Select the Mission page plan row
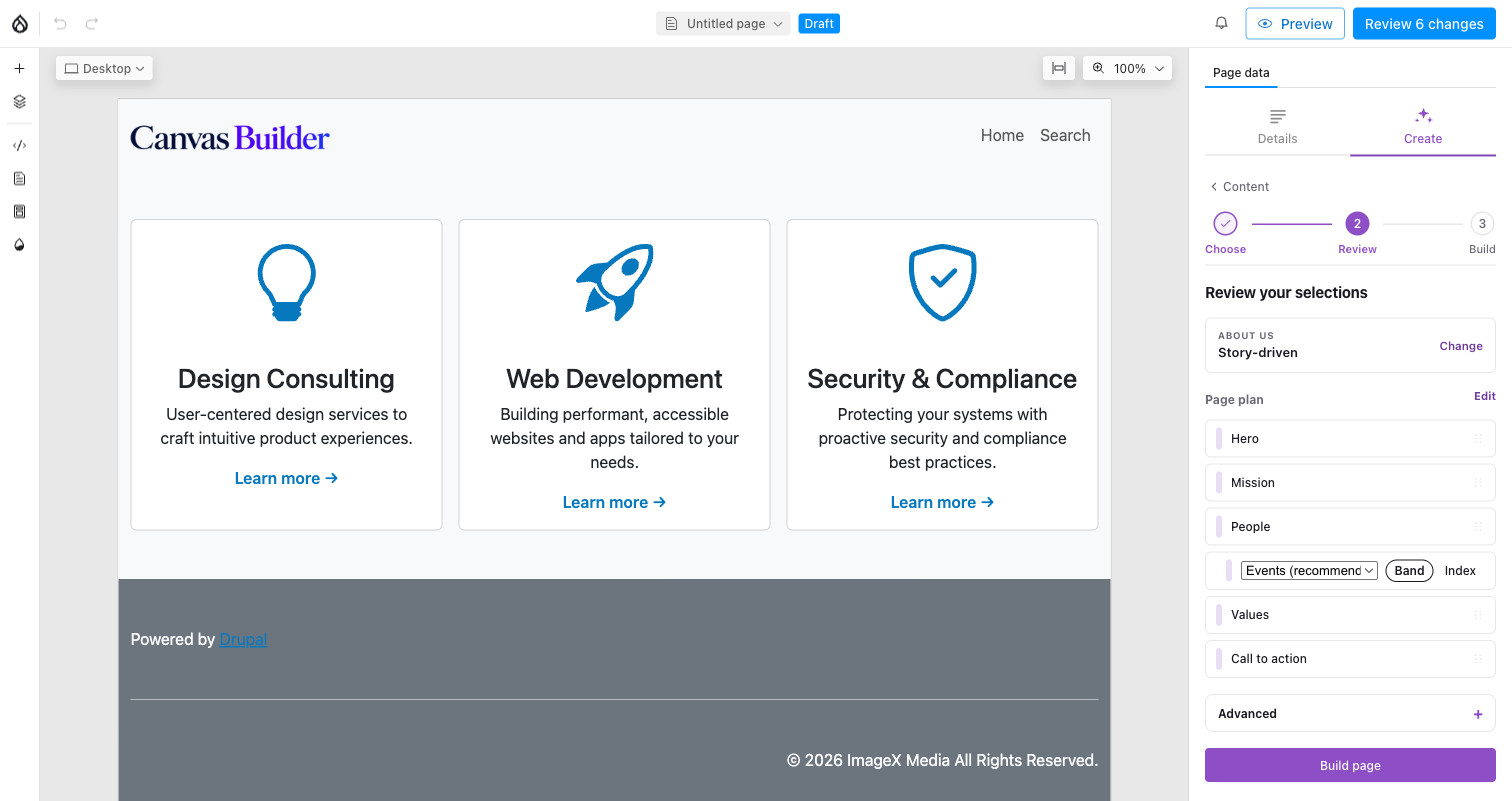The image size is (1512, 801). (1350, 483)
